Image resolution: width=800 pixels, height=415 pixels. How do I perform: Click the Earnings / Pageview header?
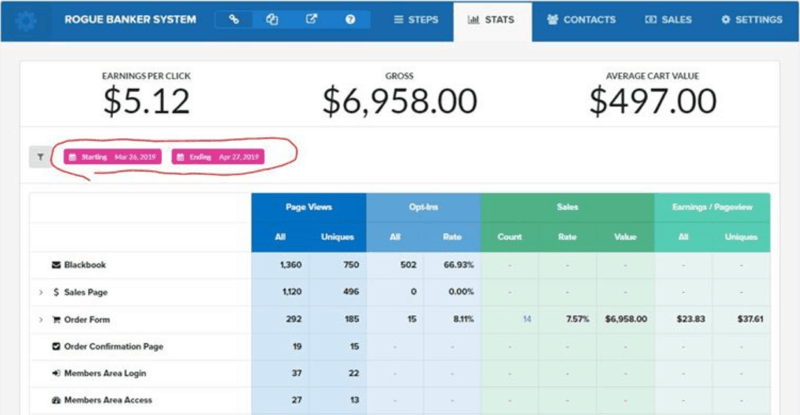pyautogui.click(x=712, y=207)
